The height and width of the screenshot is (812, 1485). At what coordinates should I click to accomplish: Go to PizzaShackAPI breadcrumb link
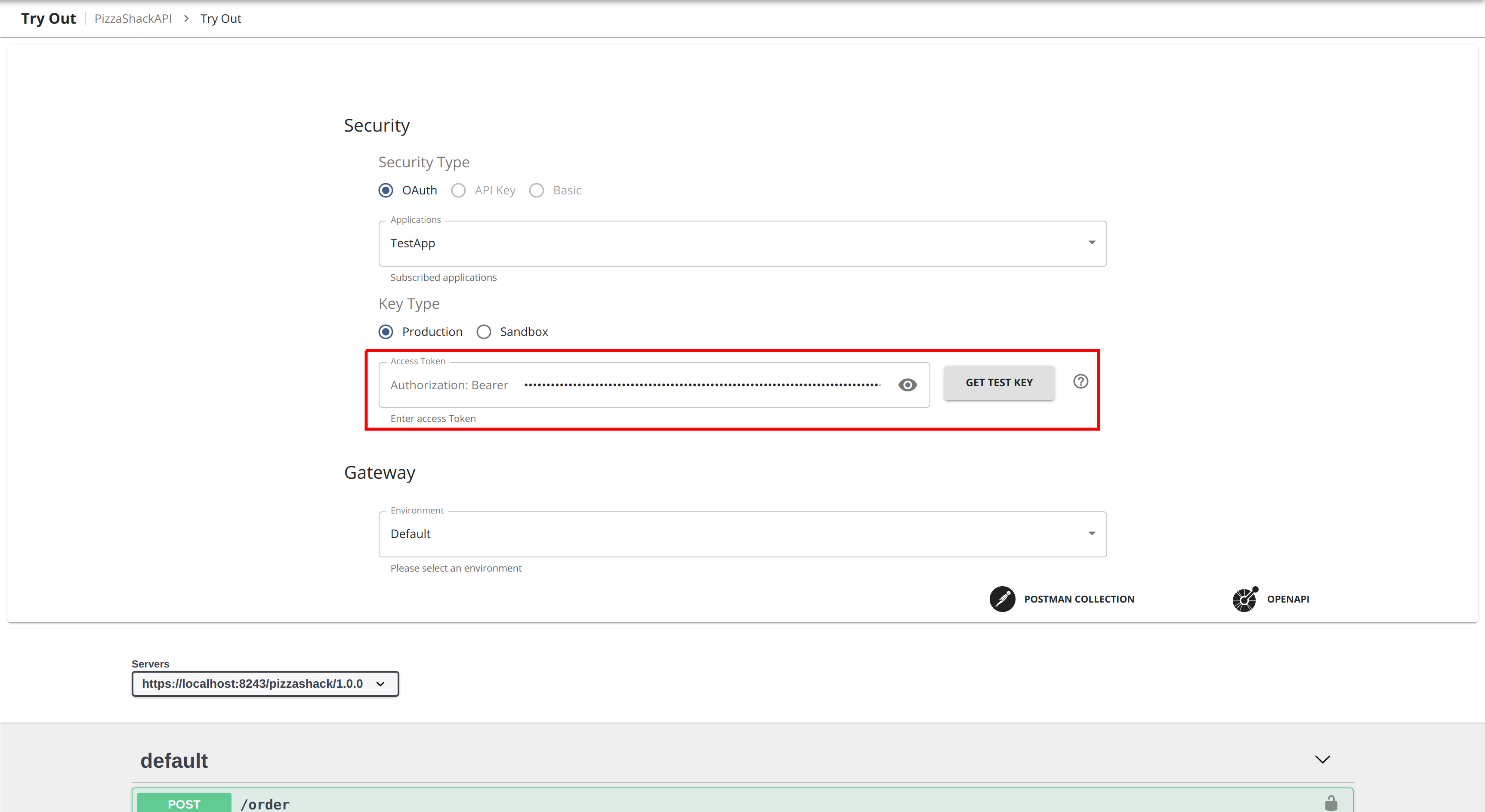pyautogui.click(x=133, y=18)
